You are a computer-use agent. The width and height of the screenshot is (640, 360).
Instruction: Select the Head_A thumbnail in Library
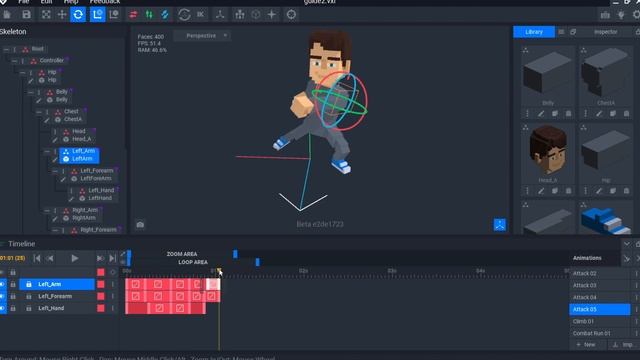[x=548, y=151]
